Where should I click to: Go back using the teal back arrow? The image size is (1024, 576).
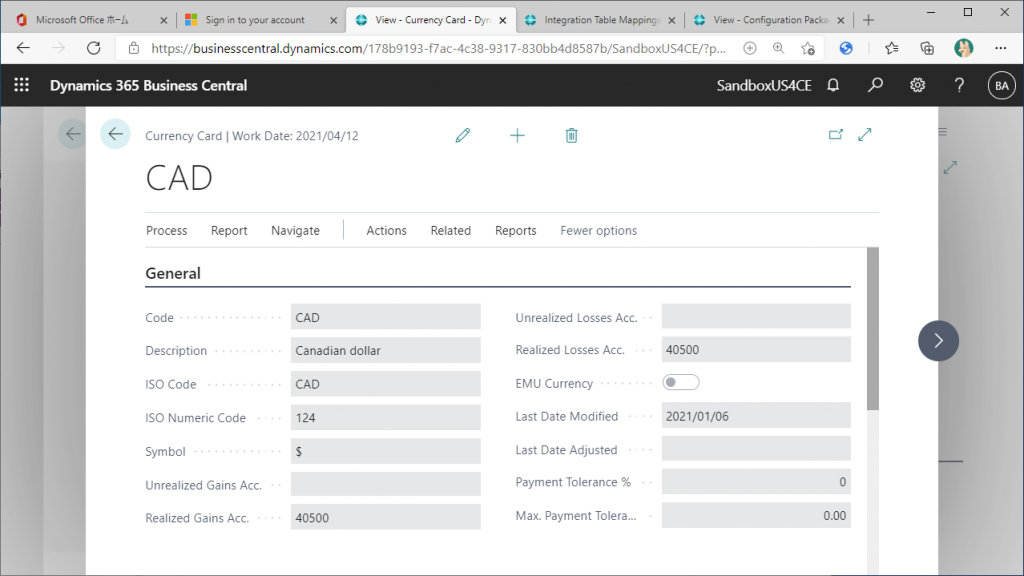116,135
